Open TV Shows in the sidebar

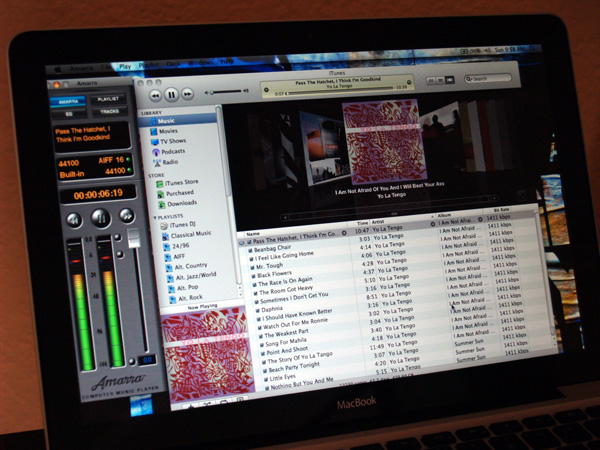tap(168, 141)
